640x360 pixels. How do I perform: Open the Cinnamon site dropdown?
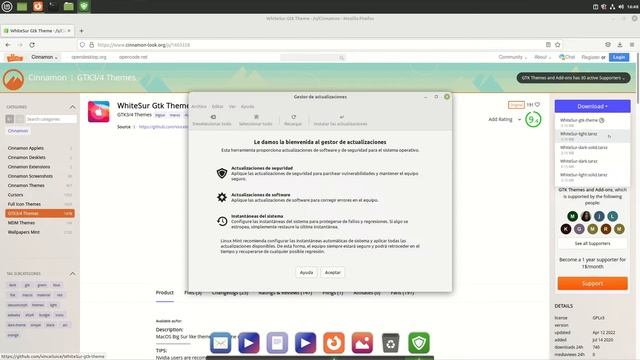[x=44, y=57]
